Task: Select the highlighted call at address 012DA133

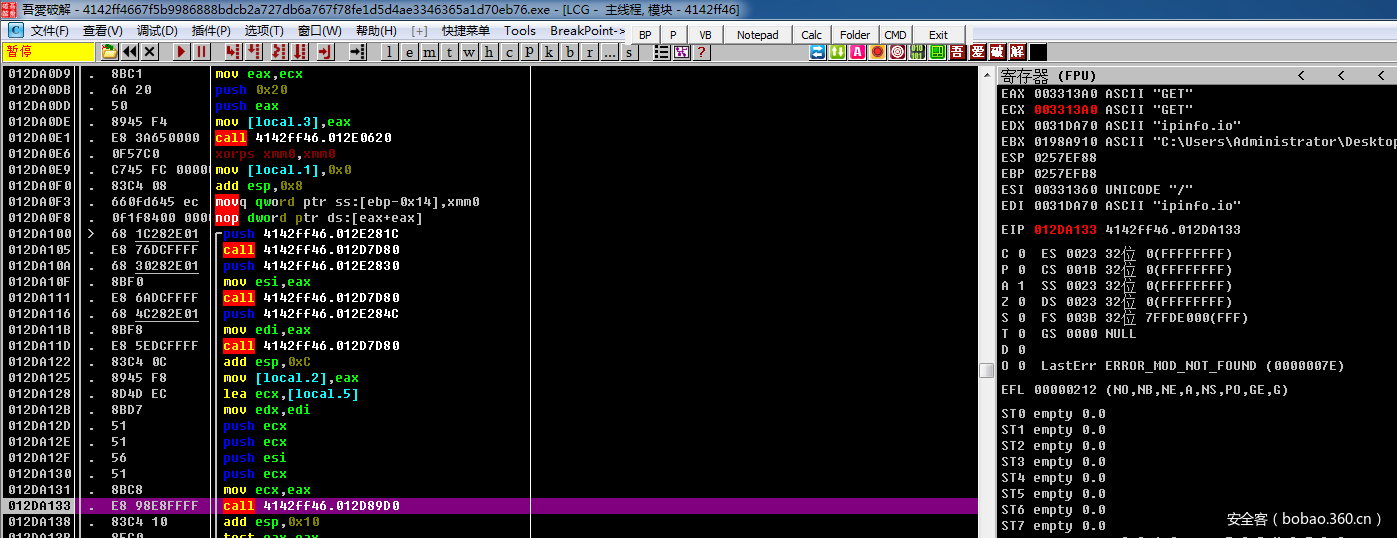Action: (x=311, y=506)
